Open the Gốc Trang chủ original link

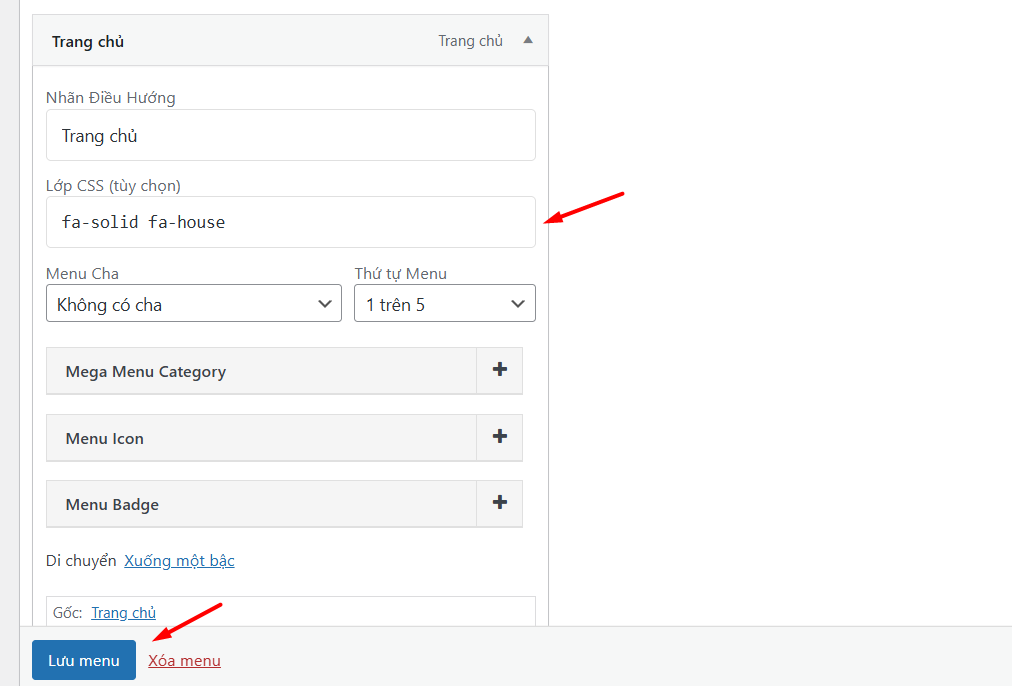click(x=123, y=613)
